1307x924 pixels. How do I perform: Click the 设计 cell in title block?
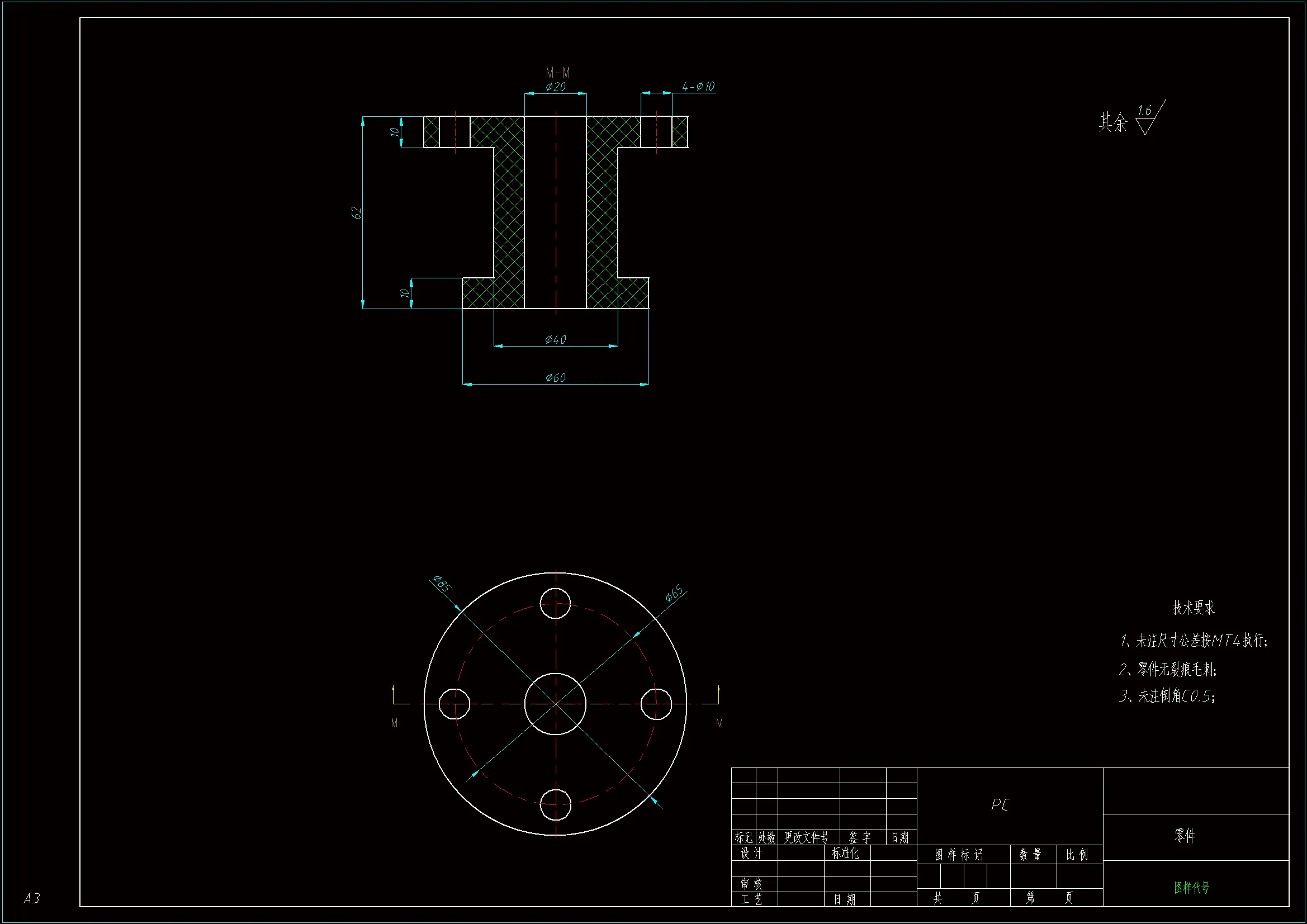point(751,853)
